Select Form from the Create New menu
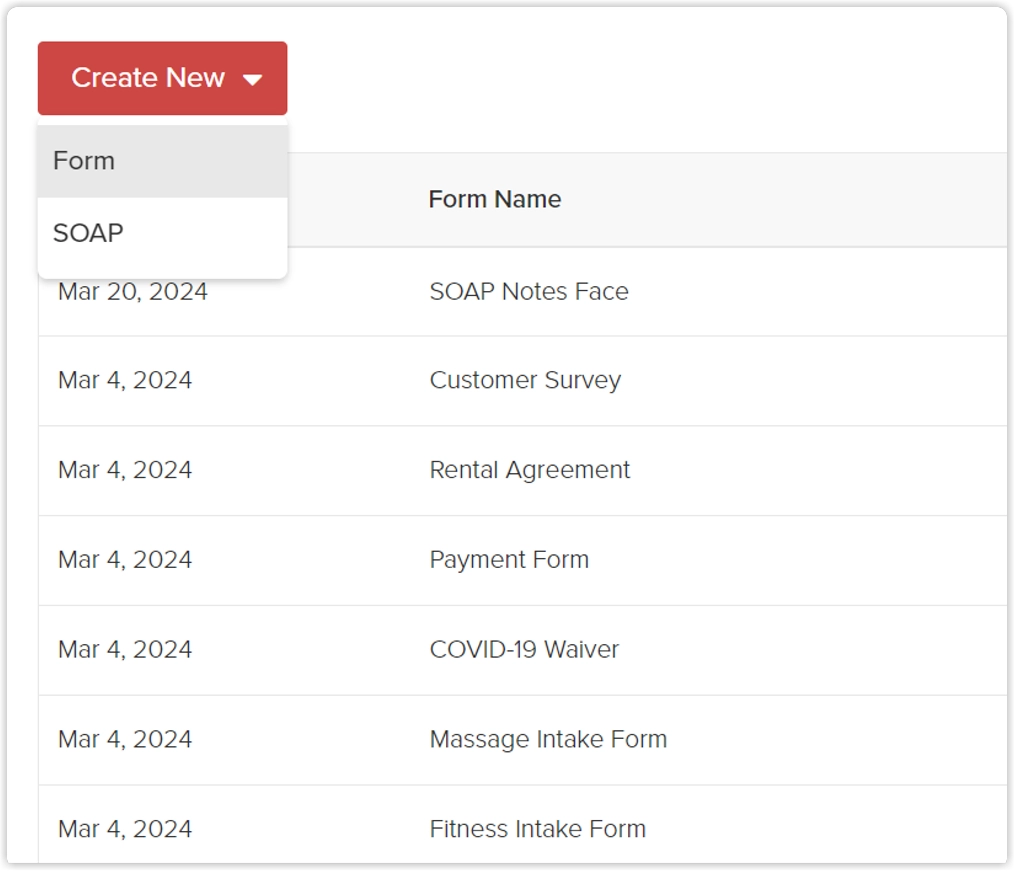This screenshot has width=1015, height=876. (x=85, y=160)
